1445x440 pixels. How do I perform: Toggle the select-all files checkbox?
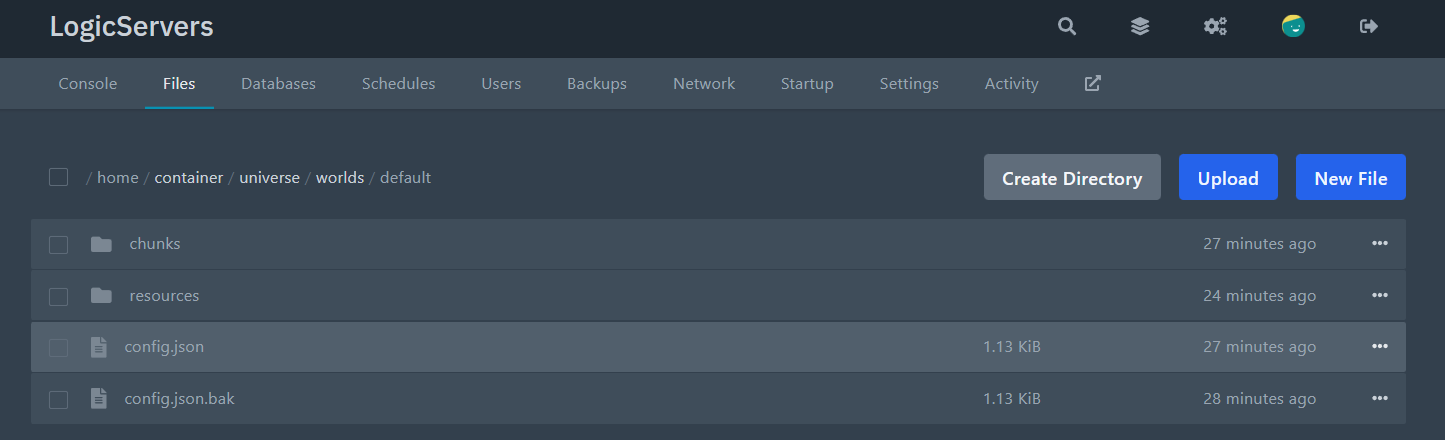click(x=59, y=177)
